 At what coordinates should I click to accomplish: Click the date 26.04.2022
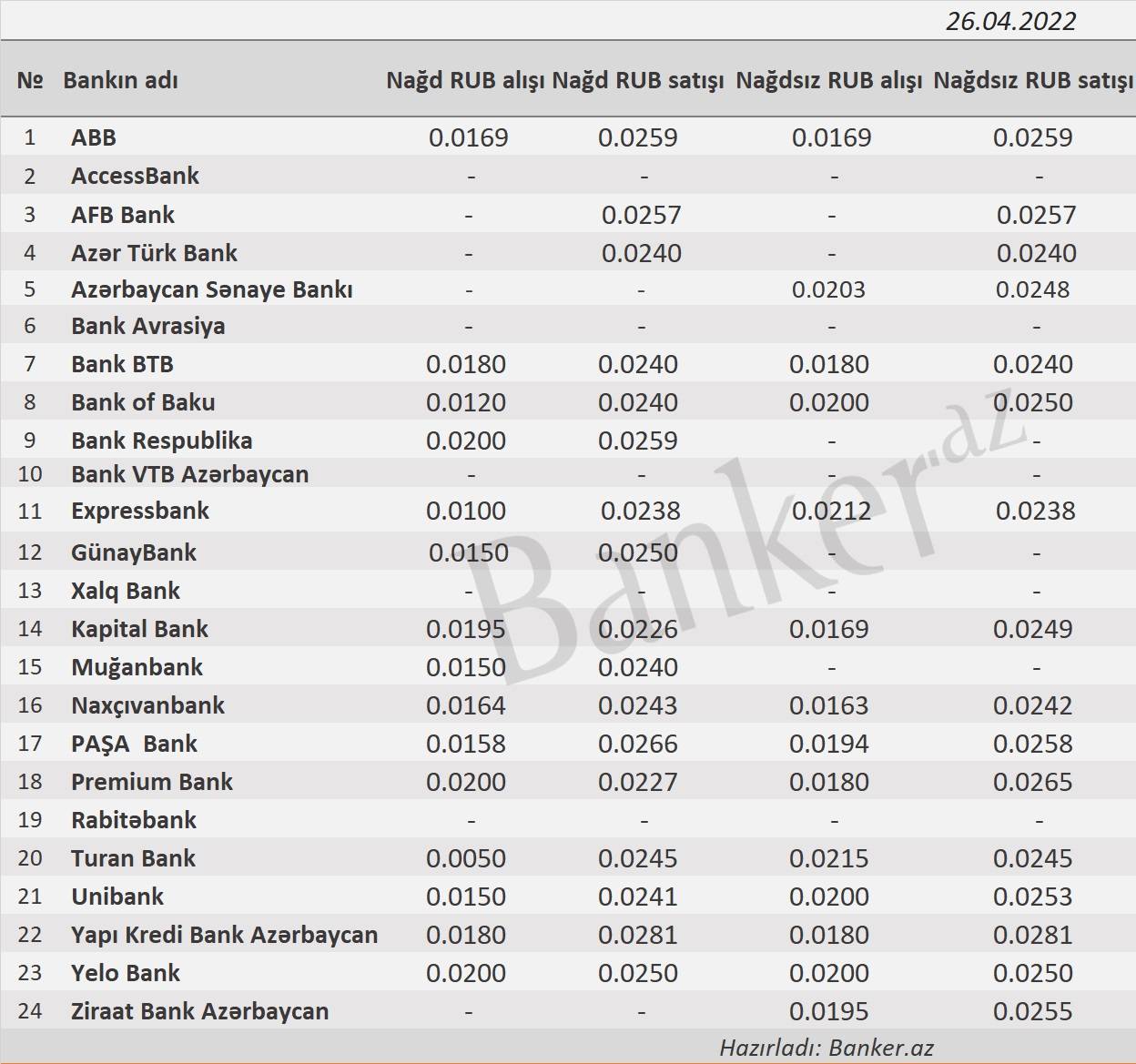coord(1010,21)
